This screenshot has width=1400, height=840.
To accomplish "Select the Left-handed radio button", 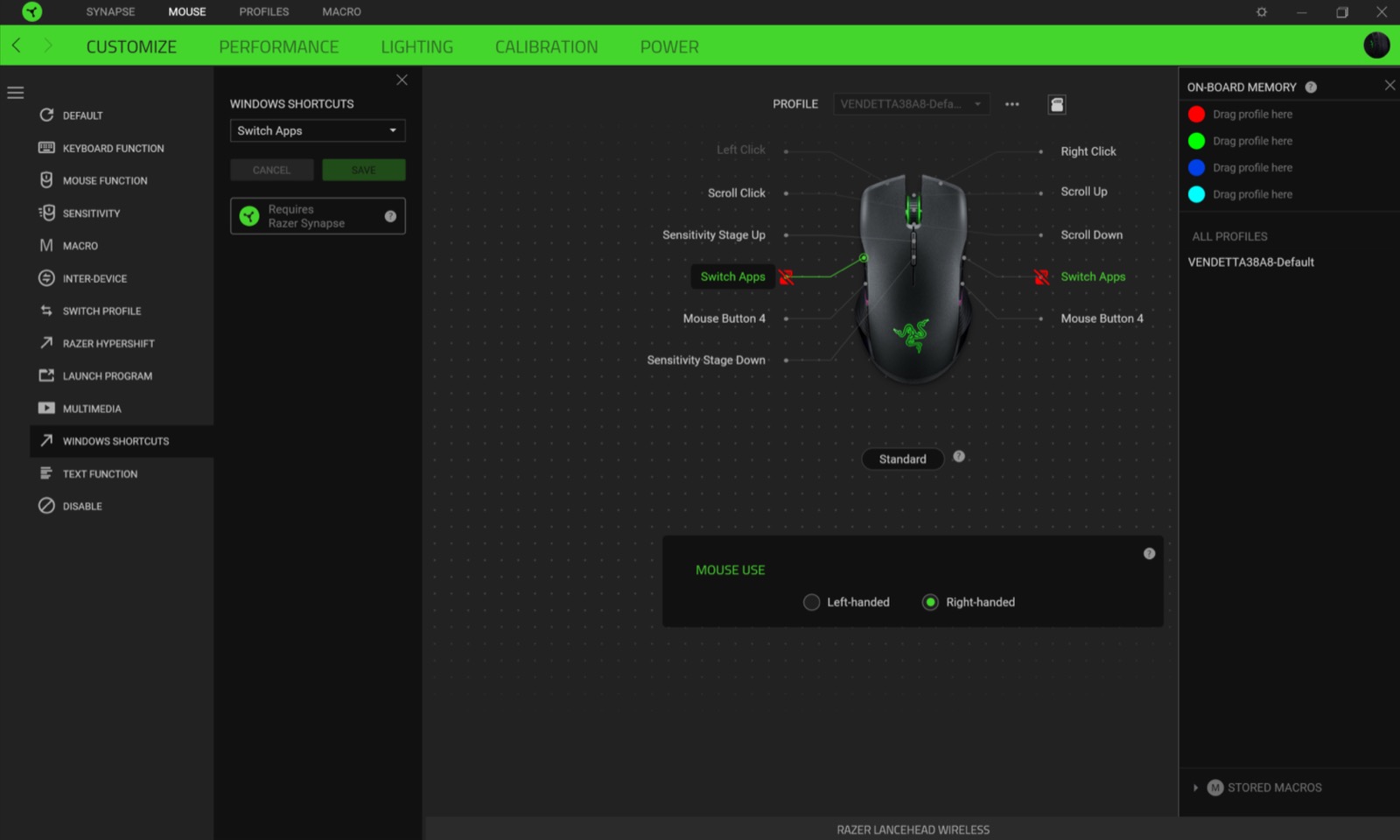I will coord(812,602).
